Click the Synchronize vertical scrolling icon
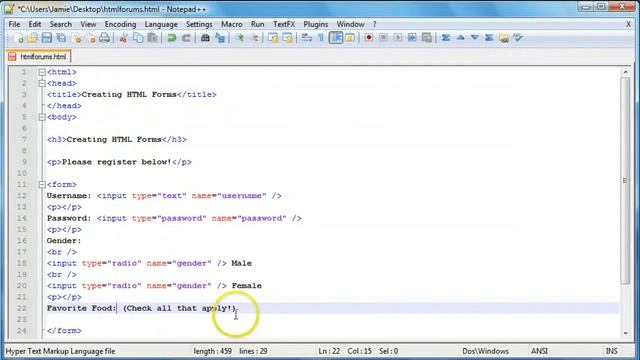The image size is (640, 360). point(273,38)
